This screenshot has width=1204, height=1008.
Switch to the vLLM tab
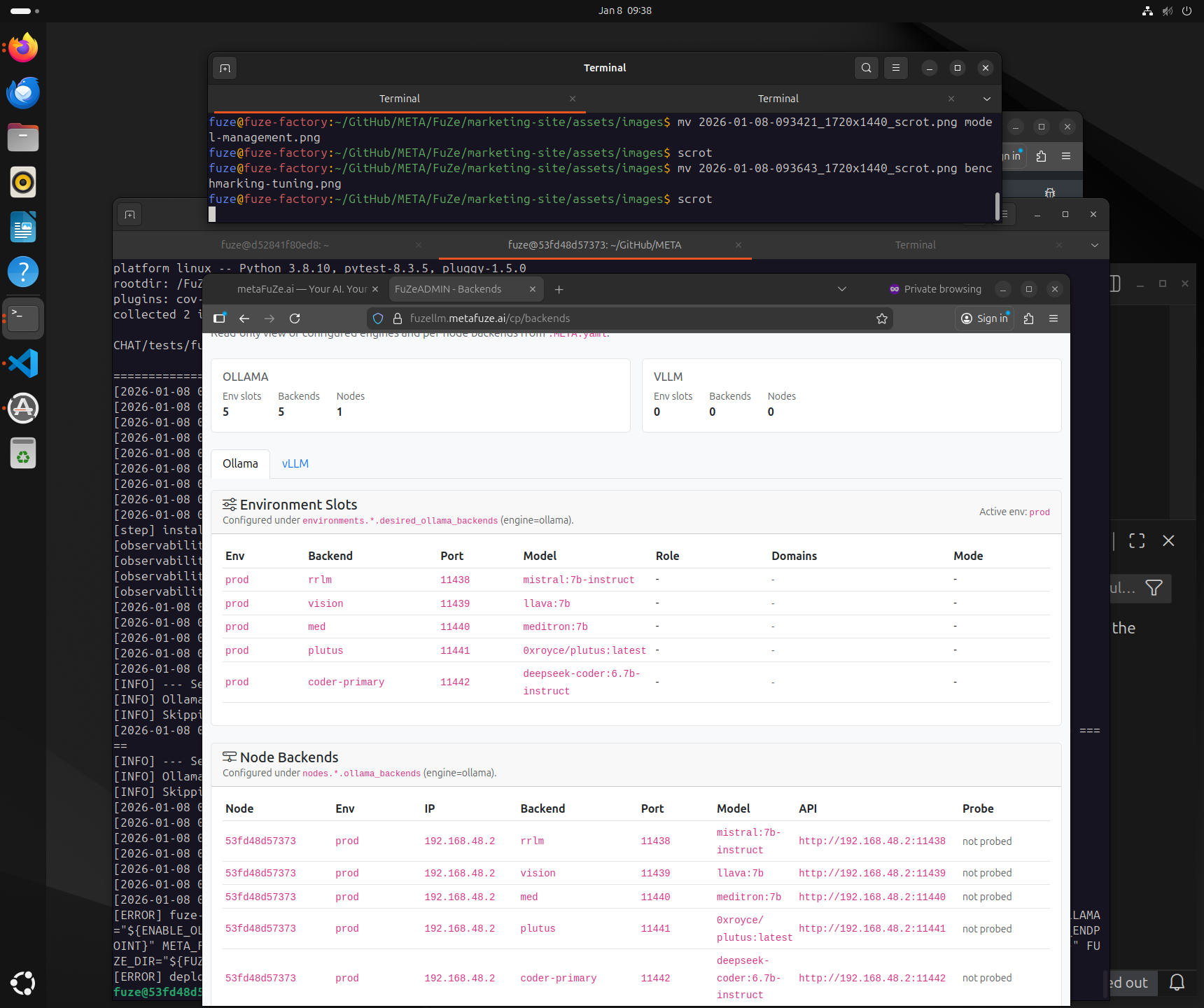[295, 463]
